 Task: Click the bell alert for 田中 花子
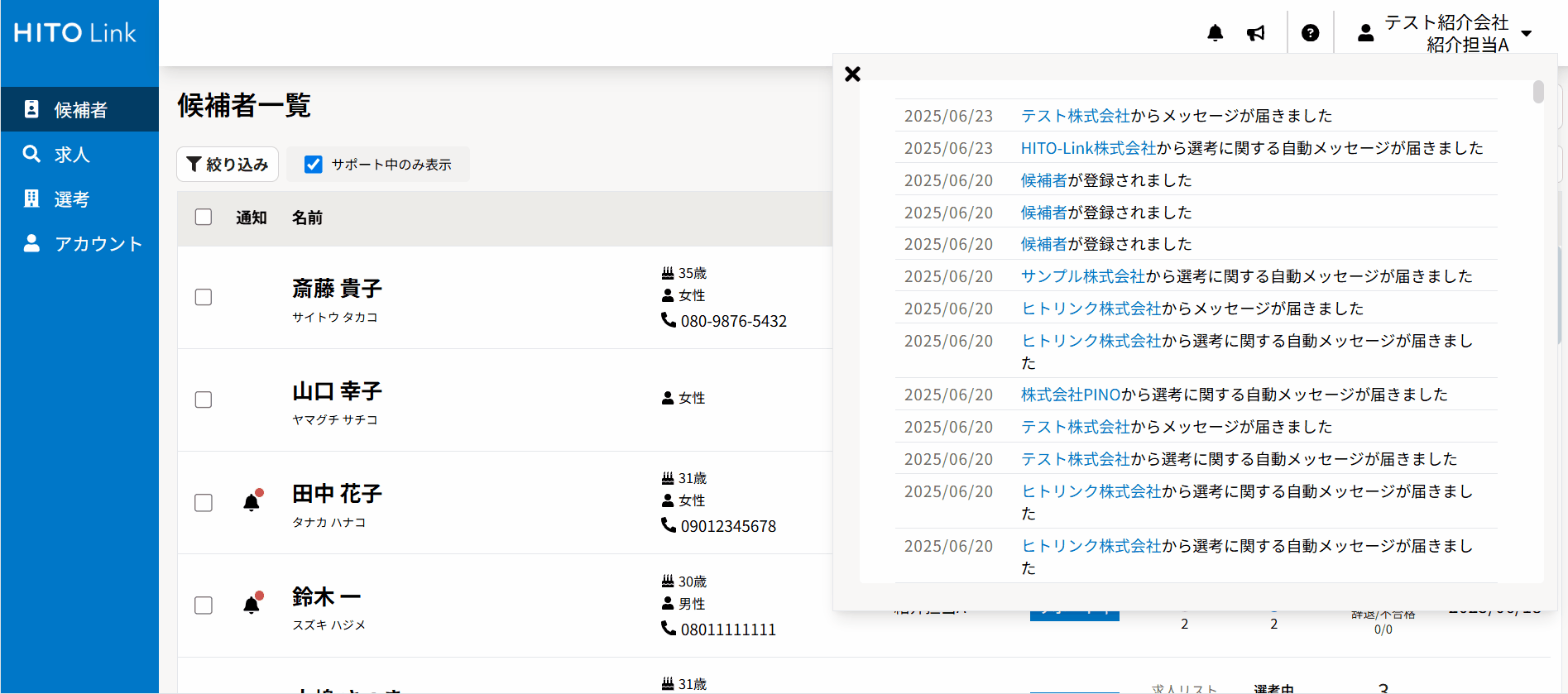click(252, 501)
